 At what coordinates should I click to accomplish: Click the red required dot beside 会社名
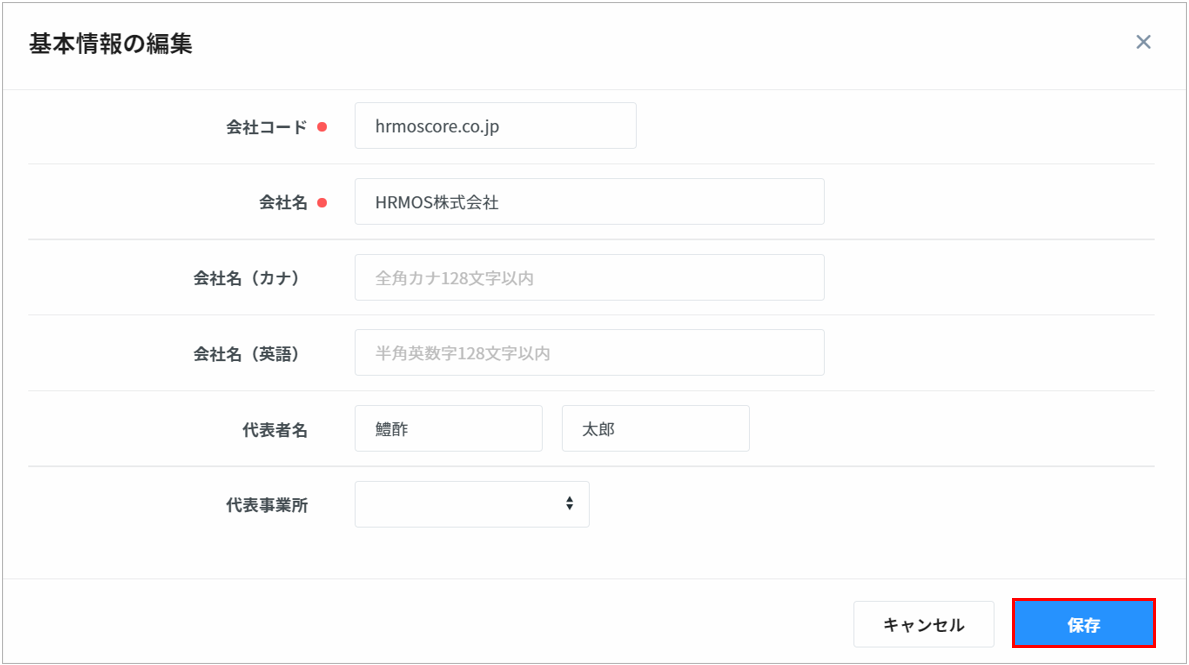pos(322,202)
